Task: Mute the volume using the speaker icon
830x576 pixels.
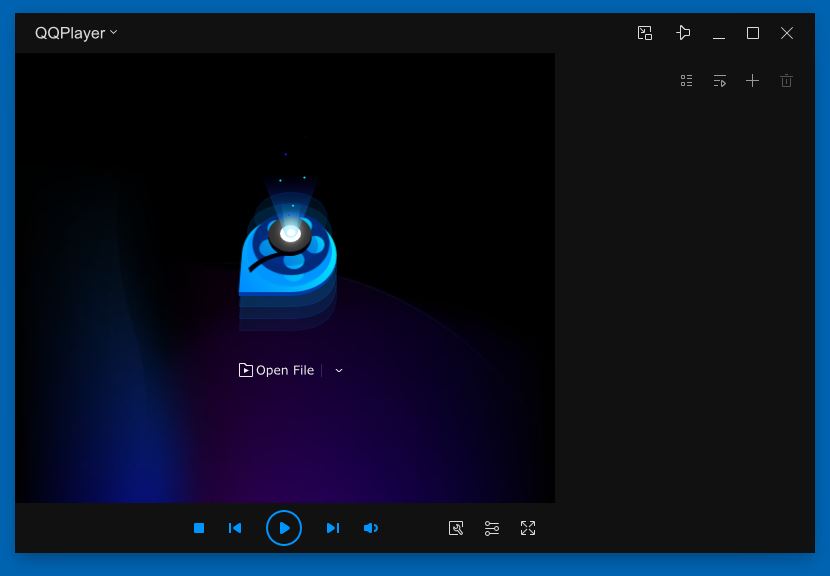Action: pos(371,528)
